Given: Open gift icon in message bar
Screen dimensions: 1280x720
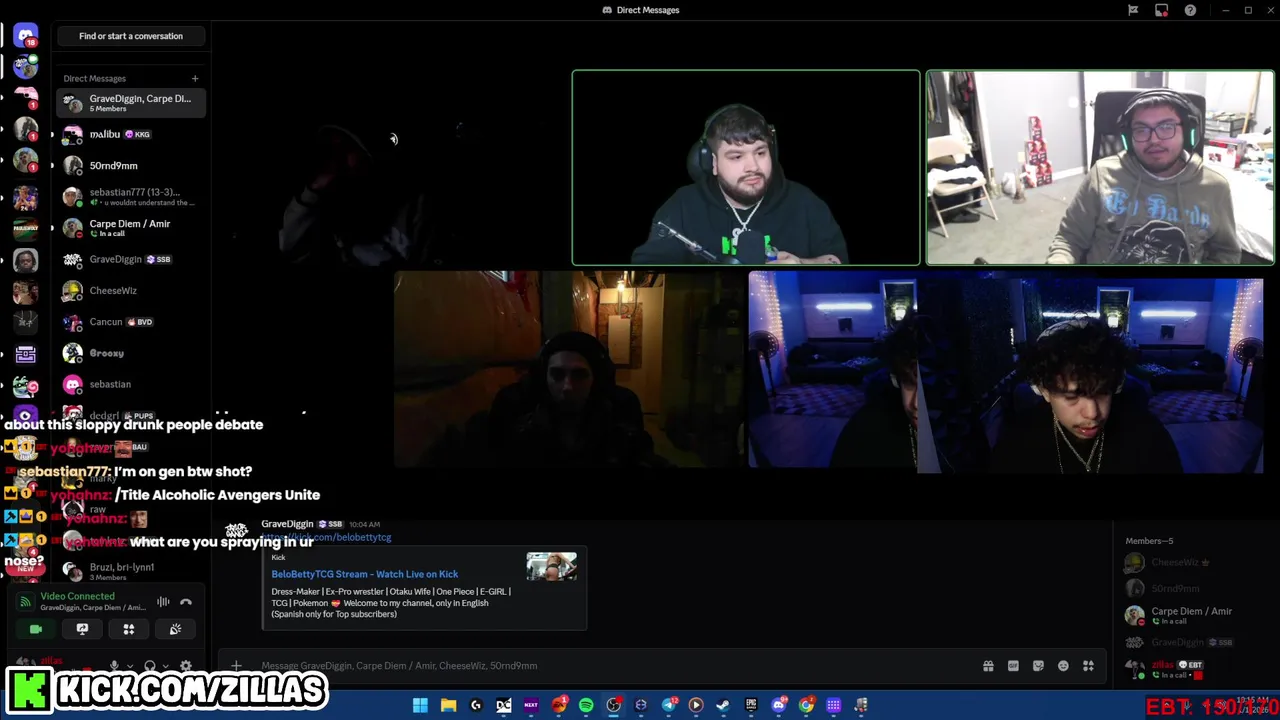Looking at the screenshot, I should point(988,666).
